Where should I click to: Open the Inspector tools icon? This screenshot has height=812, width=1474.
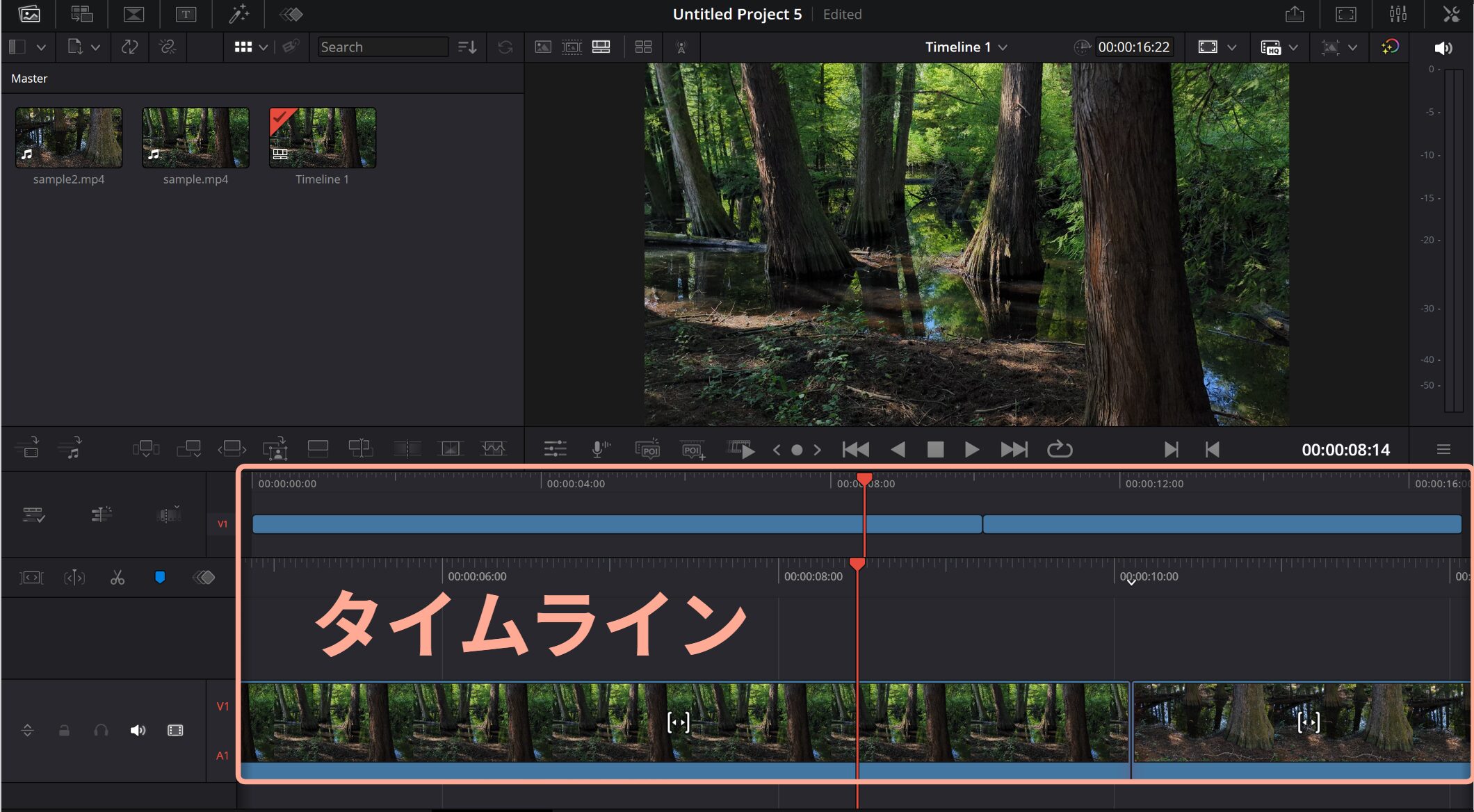[x=1450, y=14]
